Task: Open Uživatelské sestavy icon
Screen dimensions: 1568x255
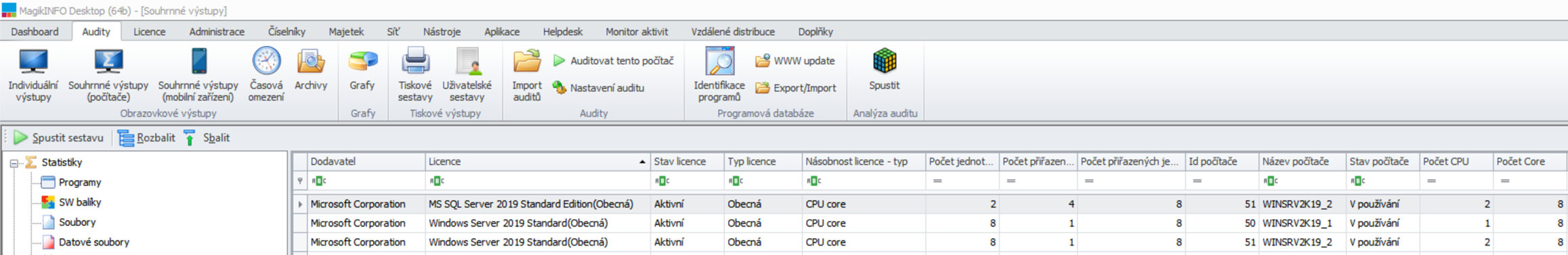Action: point(467,62)
